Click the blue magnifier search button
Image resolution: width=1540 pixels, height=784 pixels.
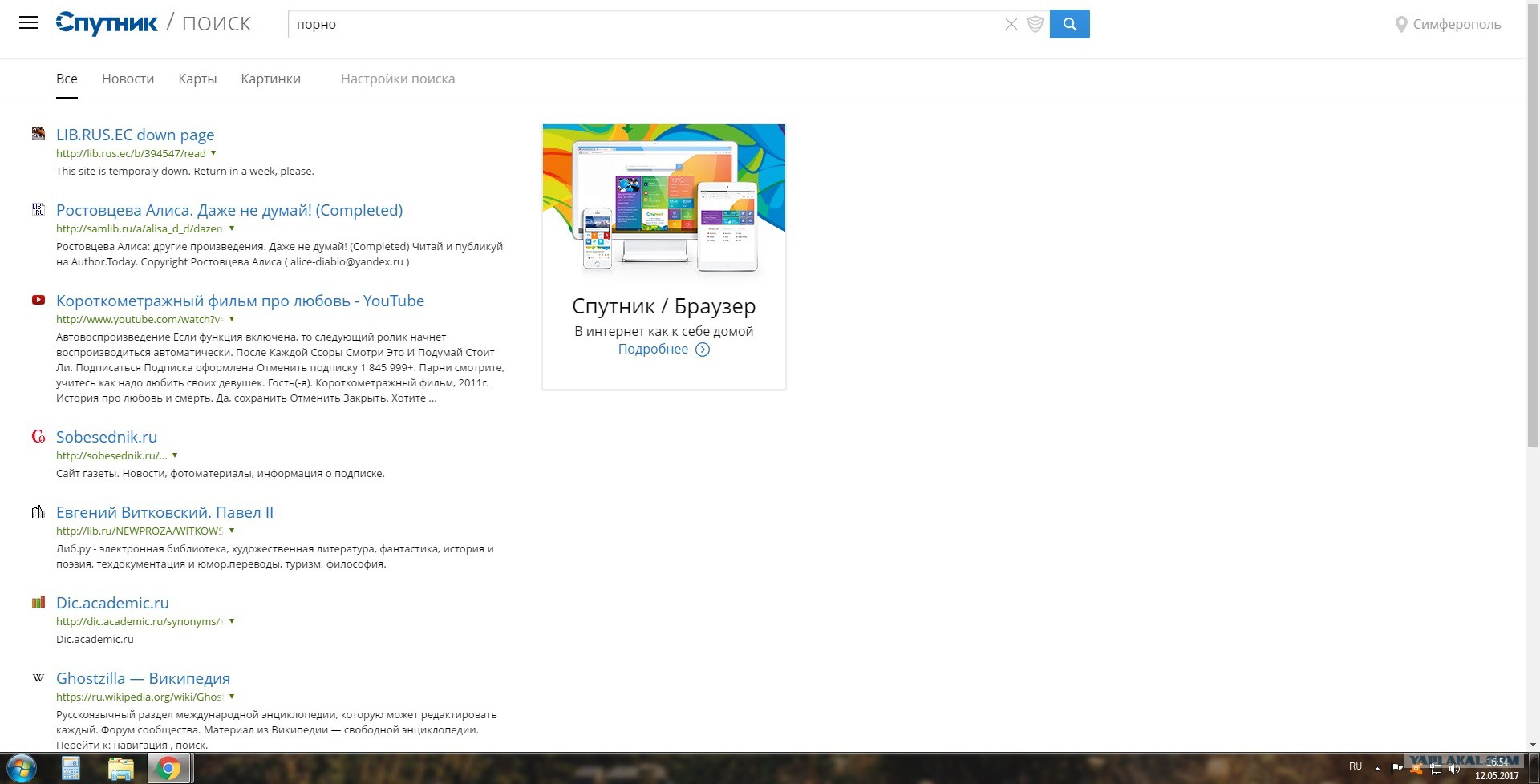click(x=1070, y=24)
